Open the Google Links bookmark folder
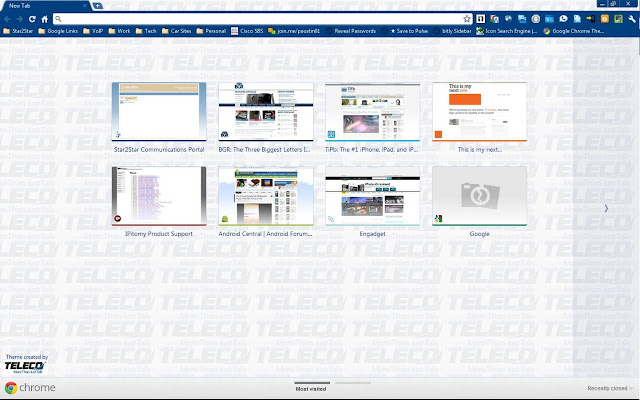The width and height of the screenshot is (640, 400). tap(58, 31)
